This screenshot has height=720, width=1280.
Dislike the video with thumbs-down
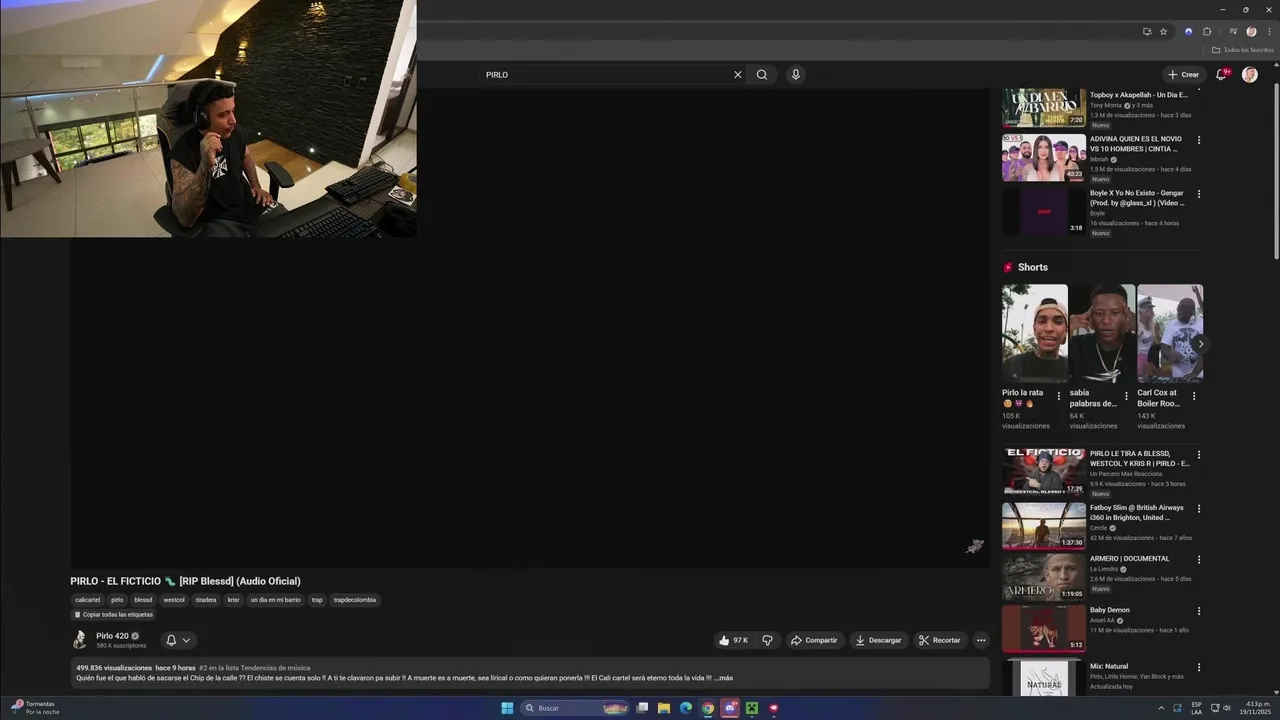pos(768,640)
